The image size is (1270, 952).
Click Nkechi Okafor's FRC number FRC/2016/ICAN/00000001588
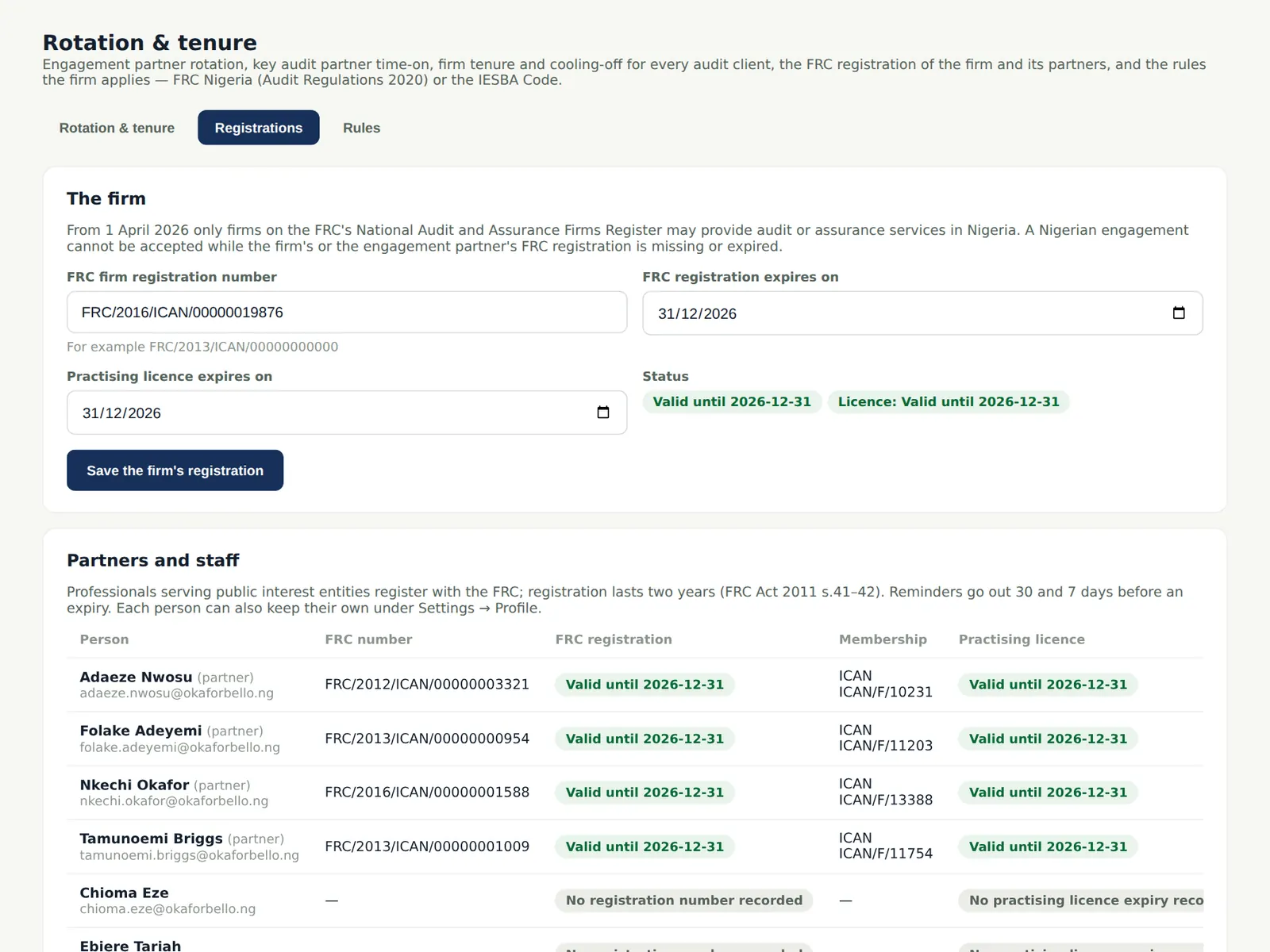coord(427,793)
